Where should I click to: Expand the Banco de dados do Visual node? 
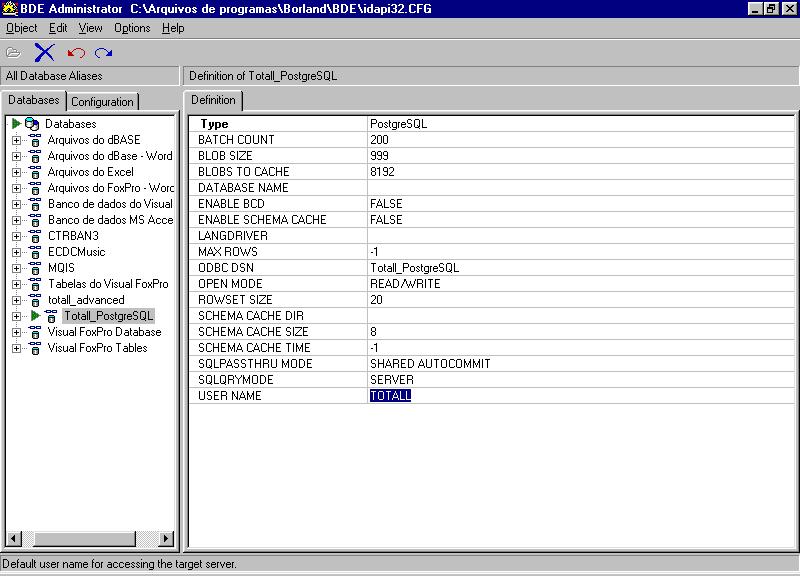tap(16, 204)
